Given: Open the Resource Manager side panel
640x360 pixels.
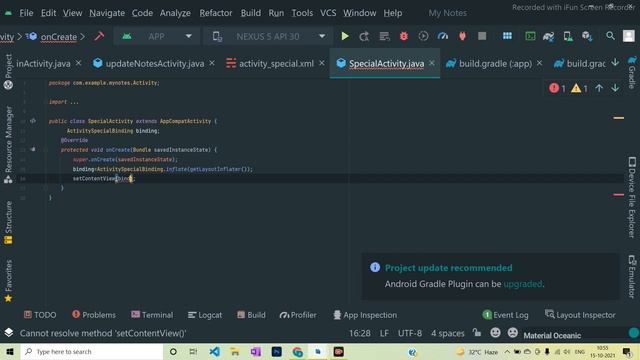Looking at the screenshot, I should (x=8, y=145).
